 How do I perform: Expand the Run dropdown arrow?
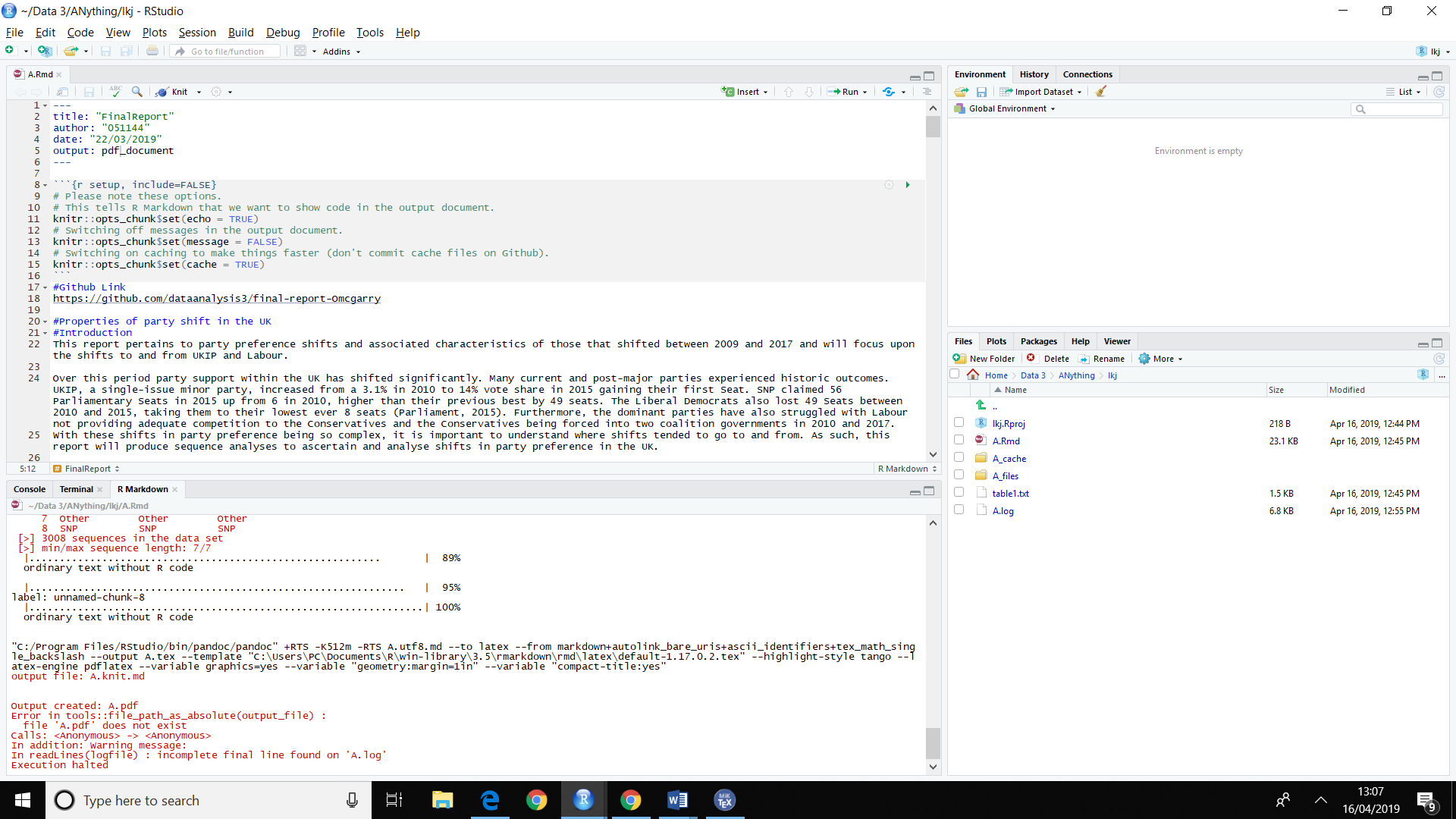tap(865, 93)
